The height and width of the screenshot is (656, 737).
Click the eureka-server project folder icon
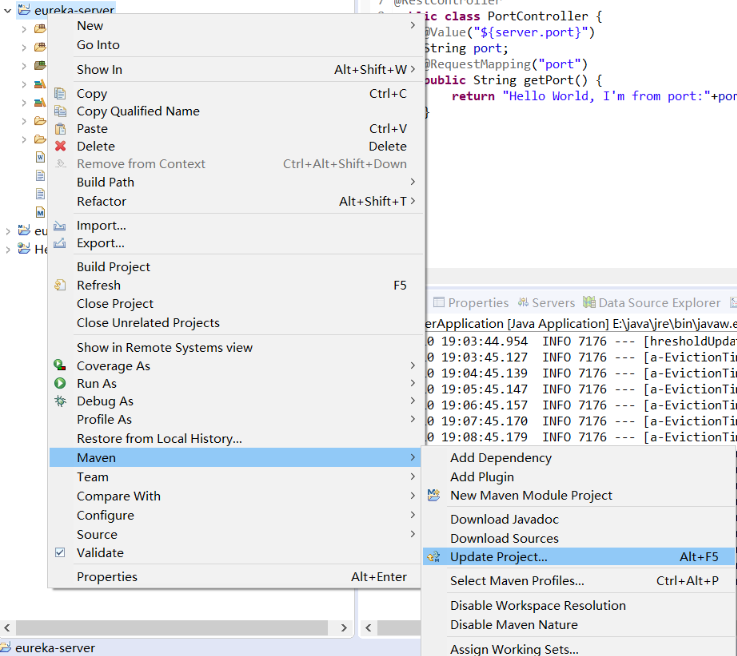24,9
